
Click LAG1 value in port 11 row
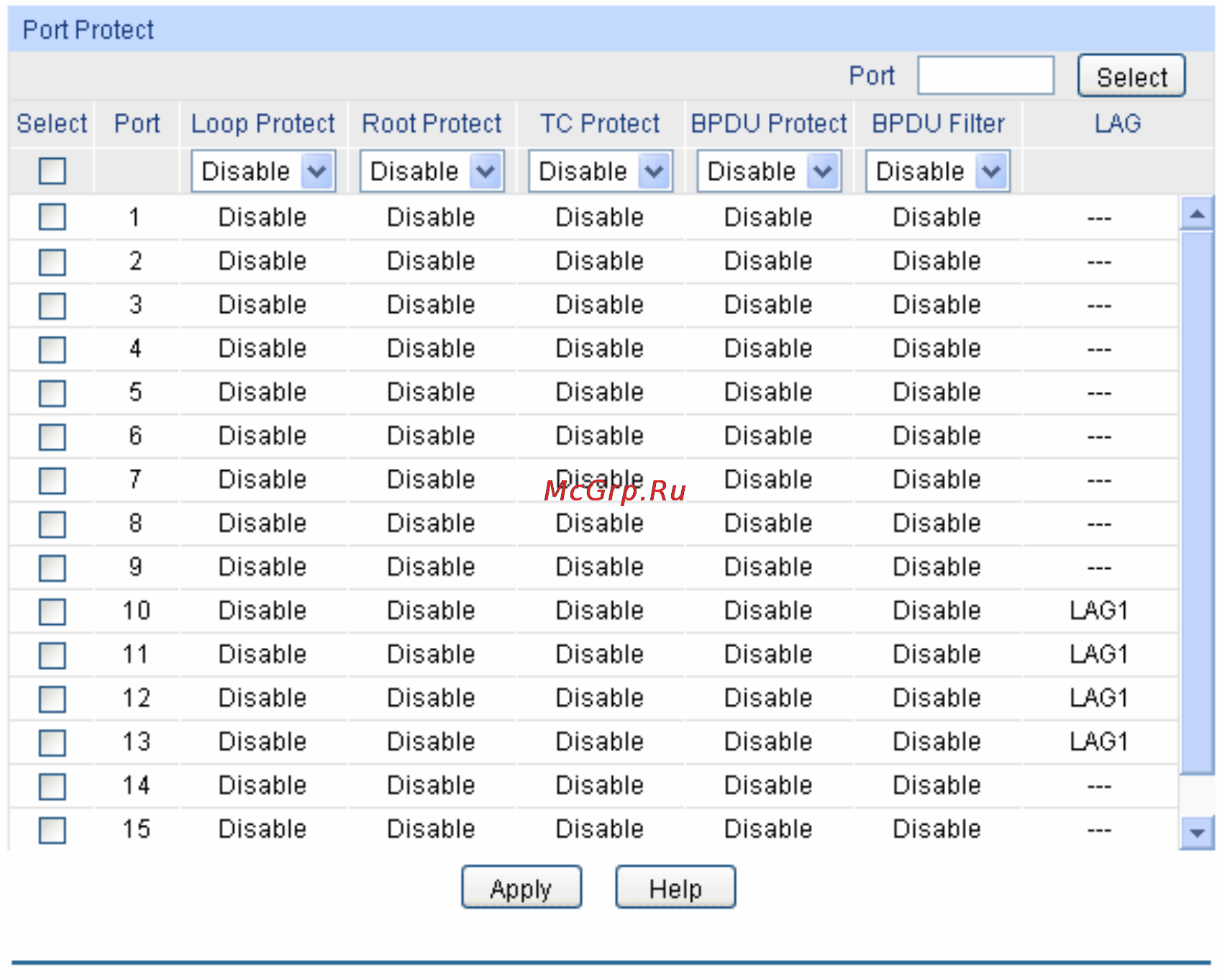pyautogui.click(x=1099, y=654)
